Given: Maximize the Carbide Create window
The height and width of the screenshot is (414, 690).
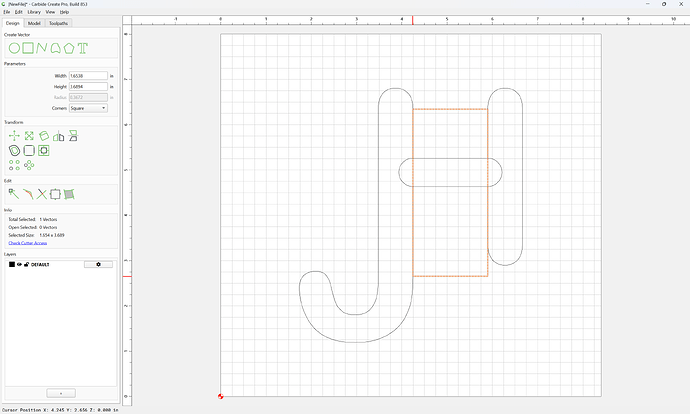Looking at the screenshot, I should (x=664, y=4).
